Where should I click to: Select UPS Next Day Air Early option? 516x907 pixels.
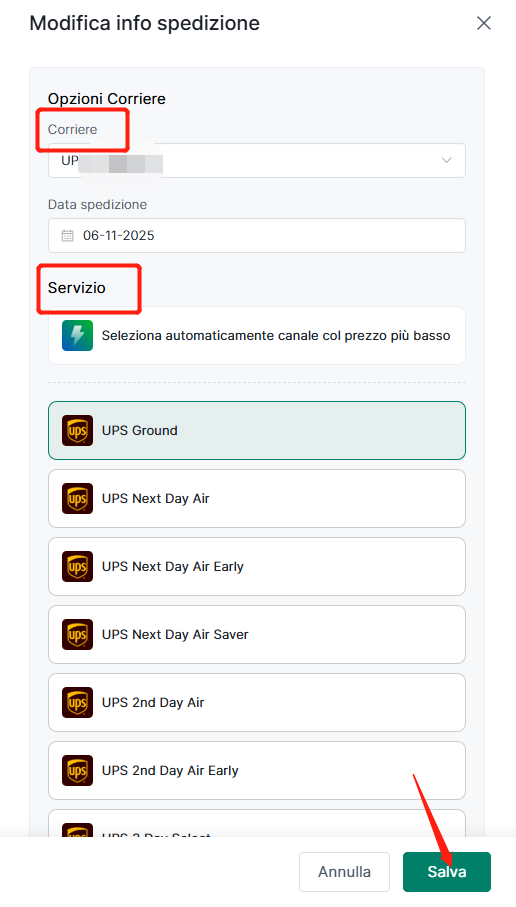click(257, 566)
